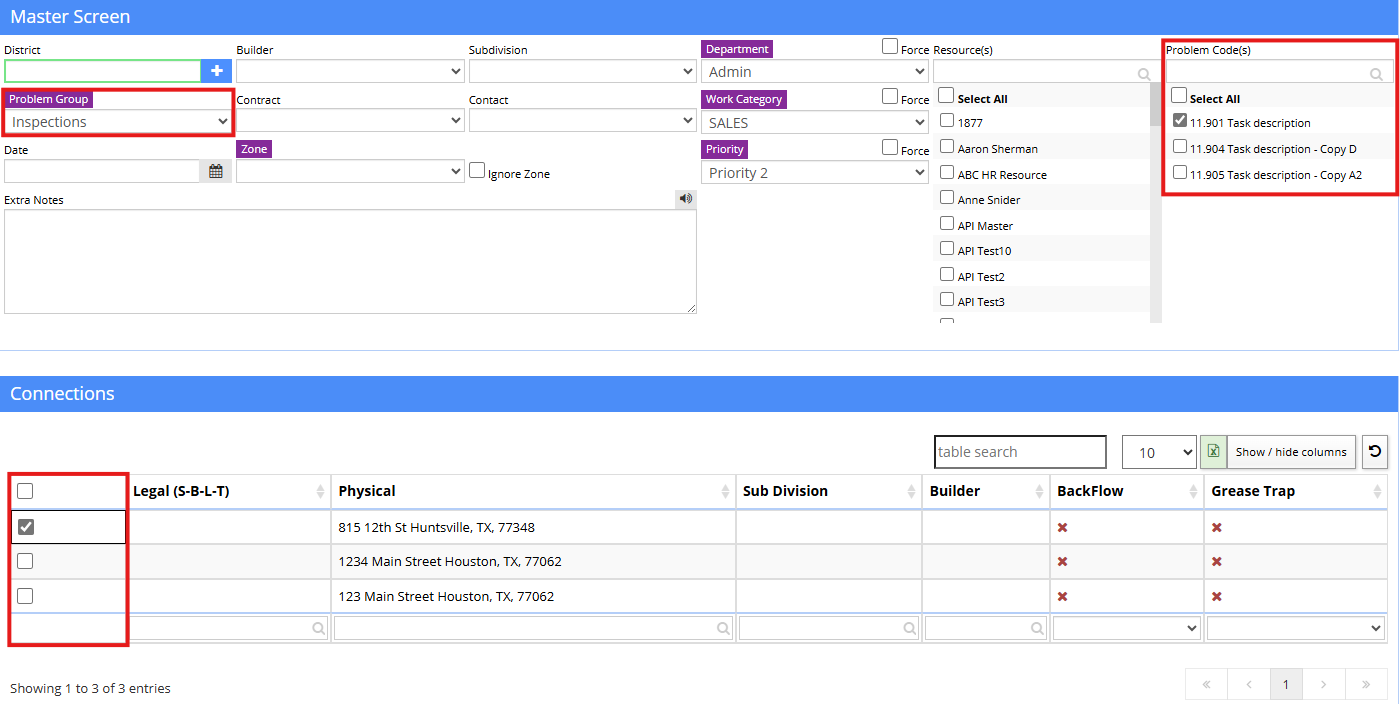Open the Date calendar picker icon
This screenshot has height=704, width=1400.
216,172
